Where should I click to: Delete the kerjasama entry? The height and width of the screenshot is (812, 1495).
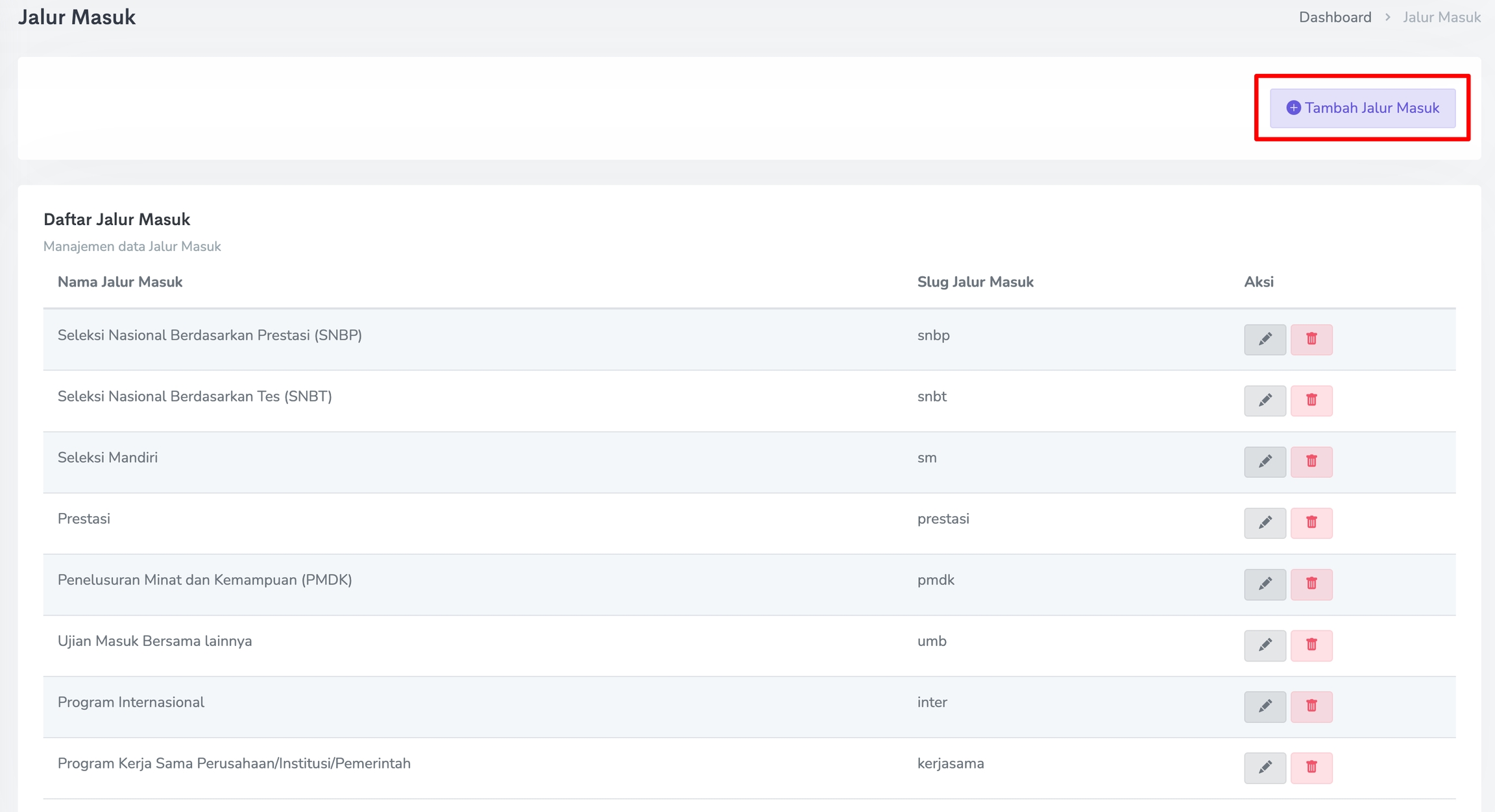1311,768
